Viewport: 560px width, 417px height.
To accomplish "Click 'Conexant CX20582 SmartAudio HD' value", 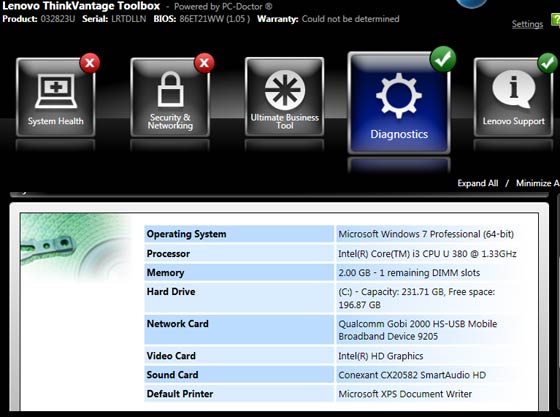I will 412,375.
